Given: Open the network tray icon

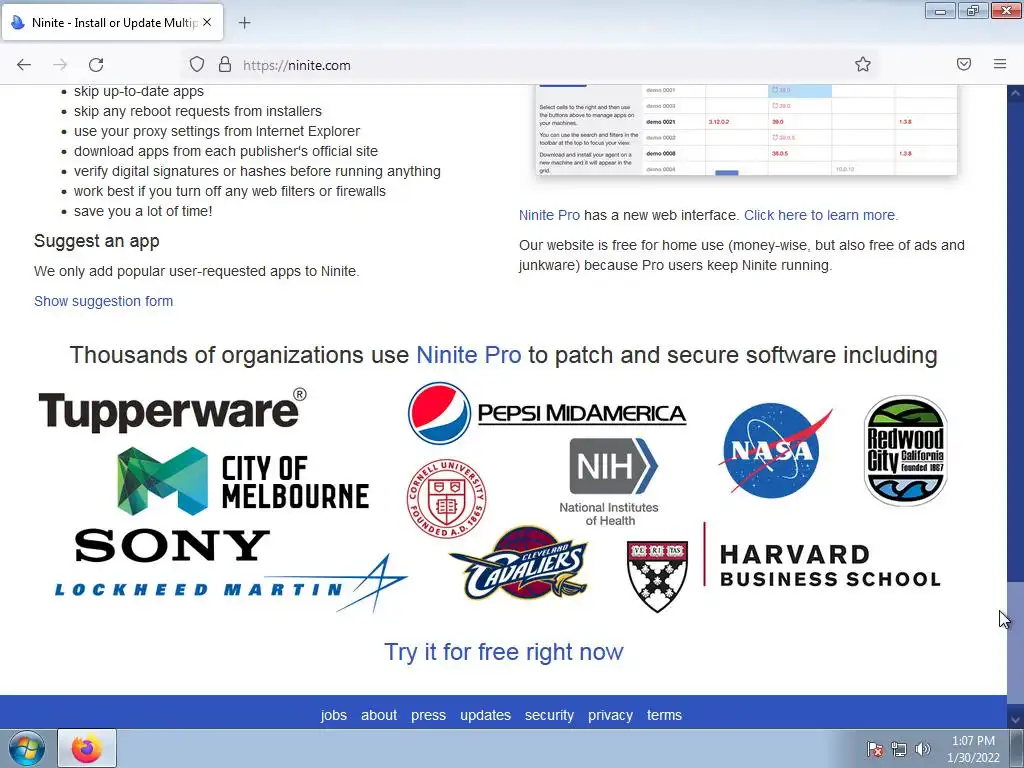Looking at the screenshot, I should pyautogui.click(x=899, y=749).
